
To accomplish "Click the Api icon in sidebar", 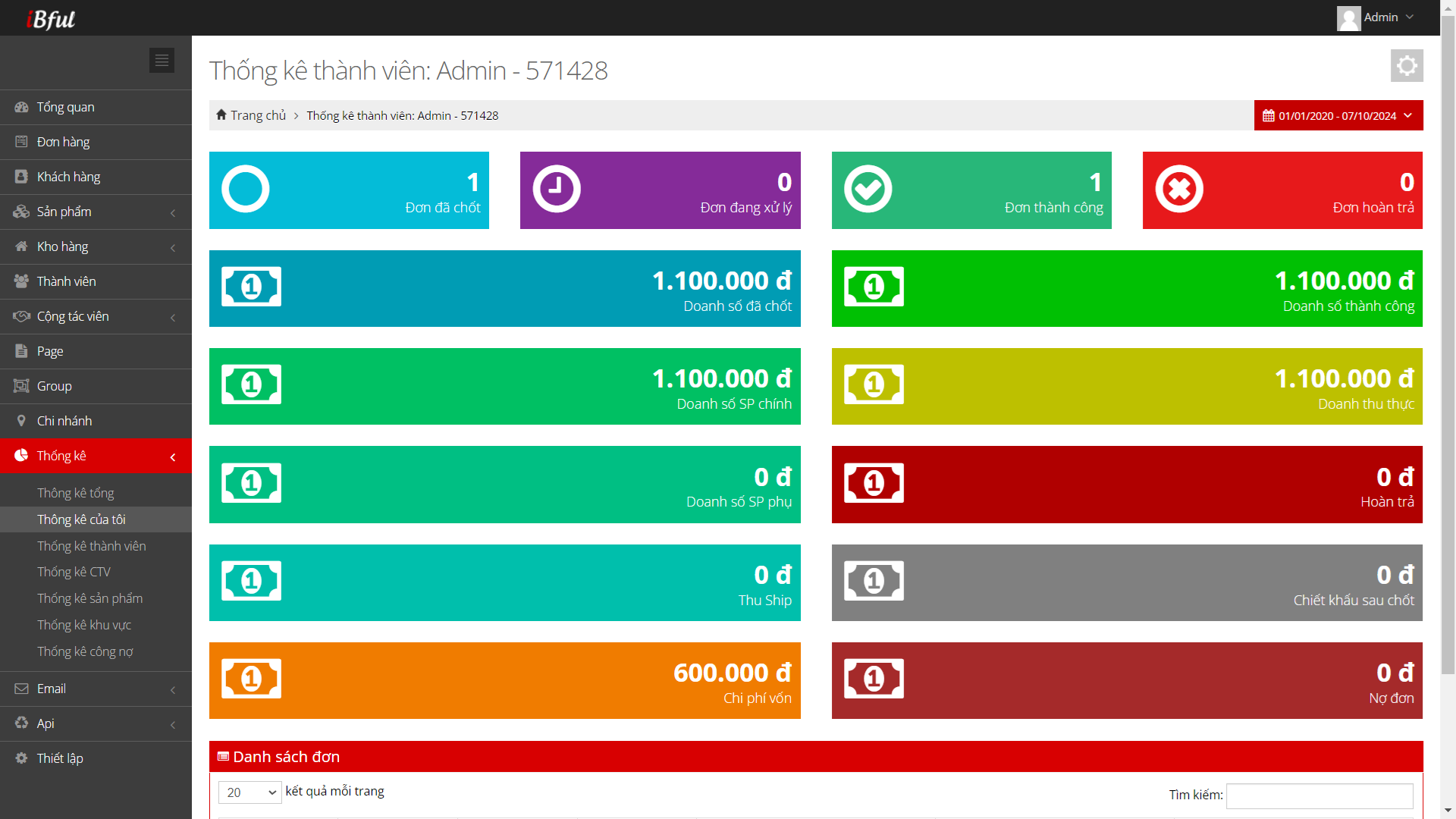I will pos(21,723).
